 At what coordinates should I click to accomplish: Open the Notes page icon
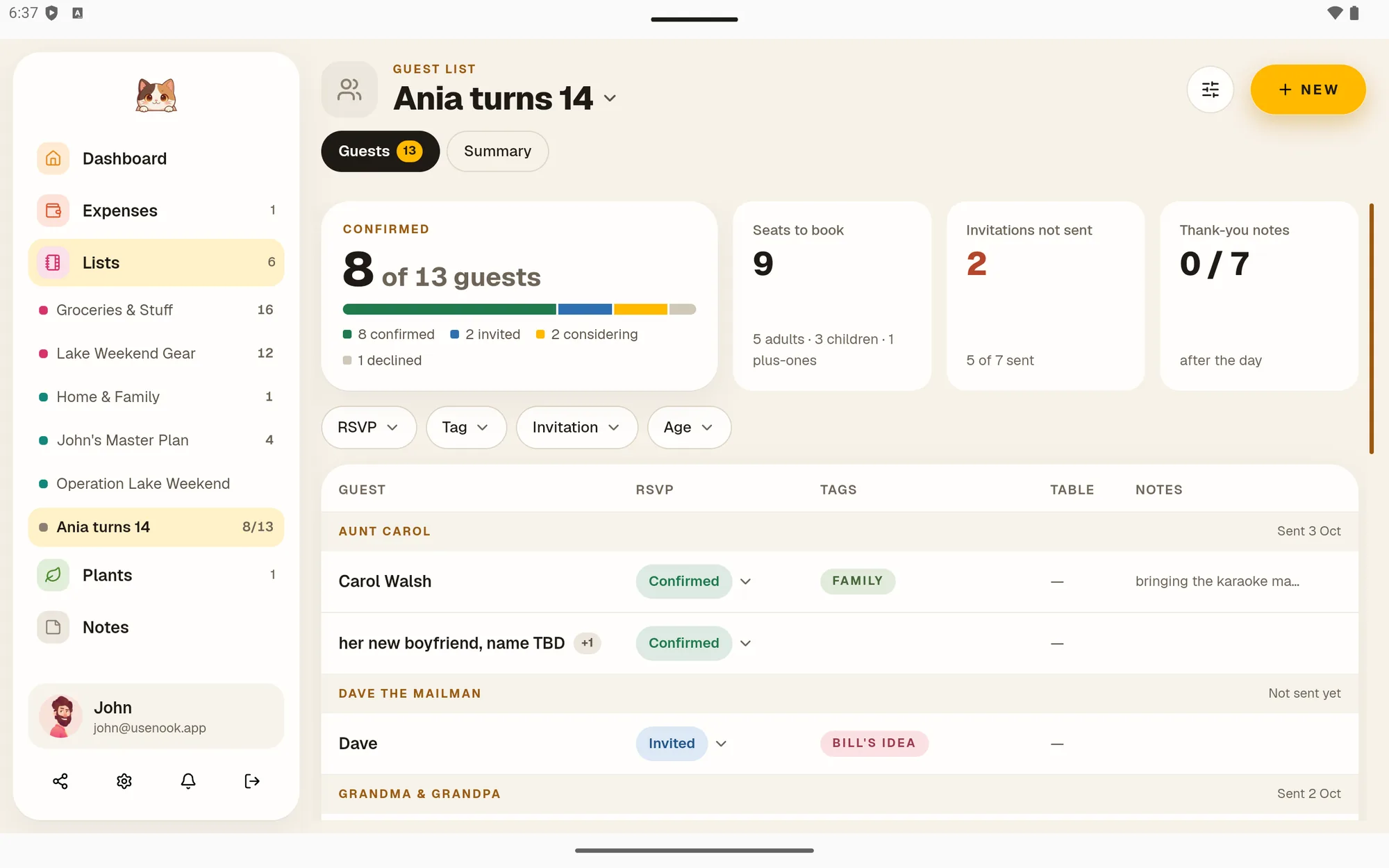[53, 627]
